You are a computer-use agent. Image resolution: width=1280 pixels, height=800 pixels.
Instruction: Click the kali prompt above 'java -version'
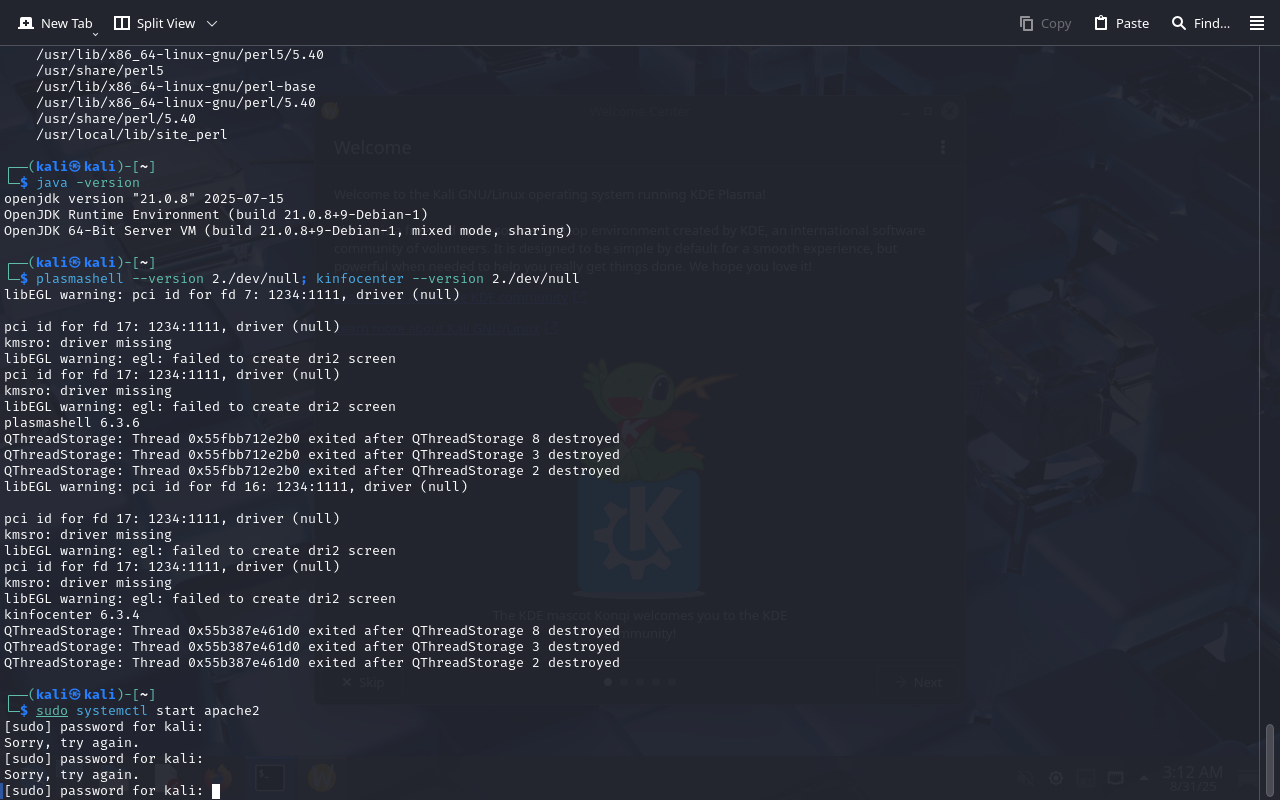[80, 166]
